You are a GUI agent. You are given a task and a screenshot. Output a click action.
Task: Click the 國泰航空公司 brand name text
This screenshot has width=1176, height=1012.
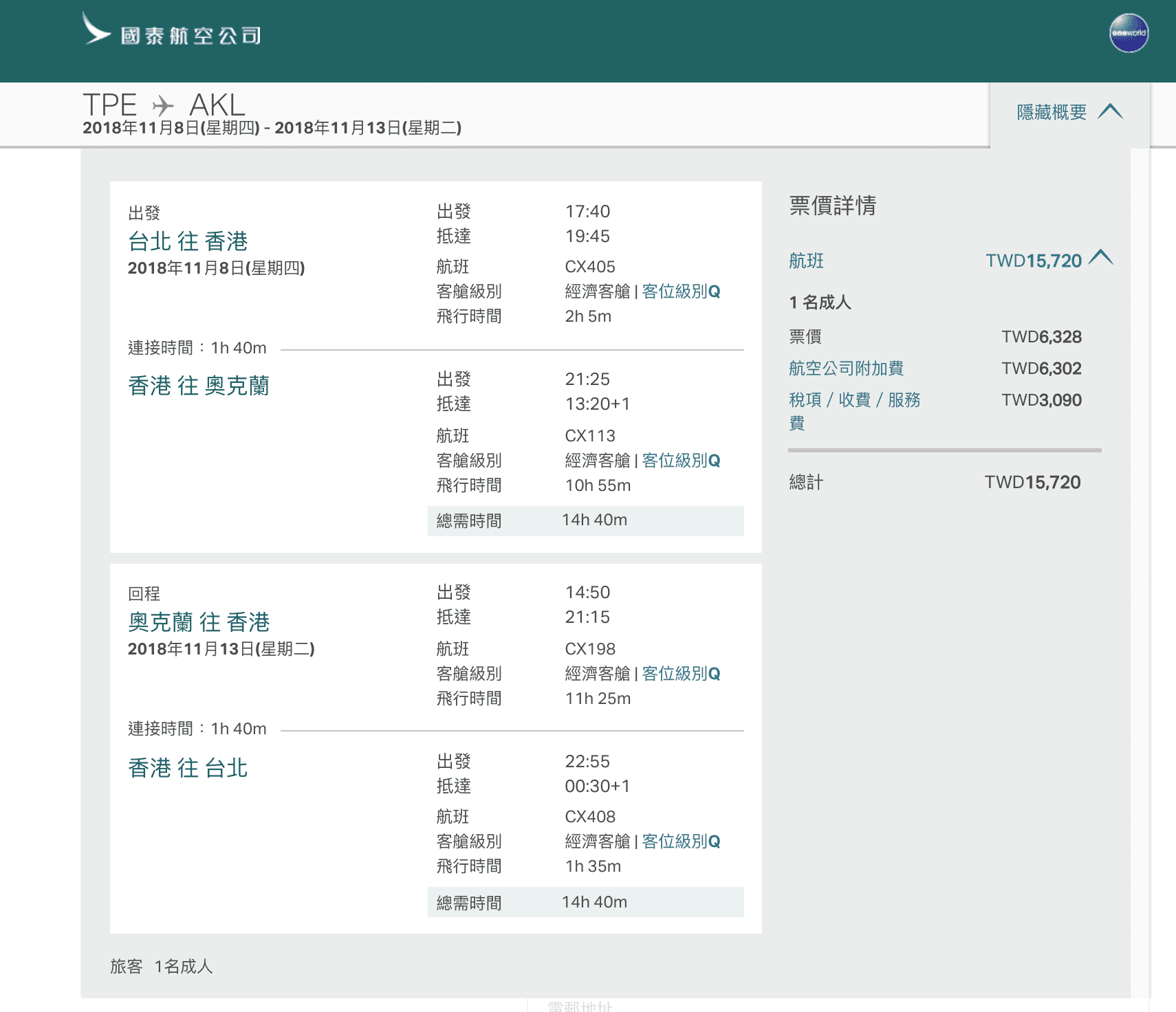[190, 36]
